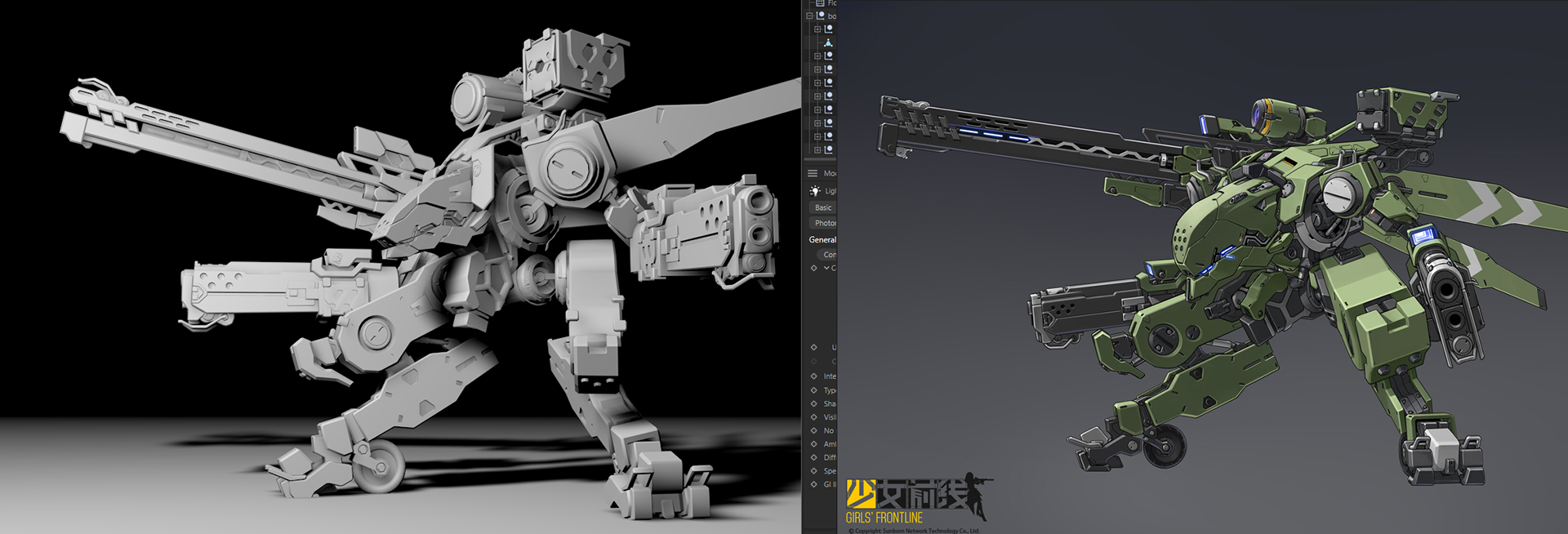Click the "Inte" parameter label

[x=830, y=376]
